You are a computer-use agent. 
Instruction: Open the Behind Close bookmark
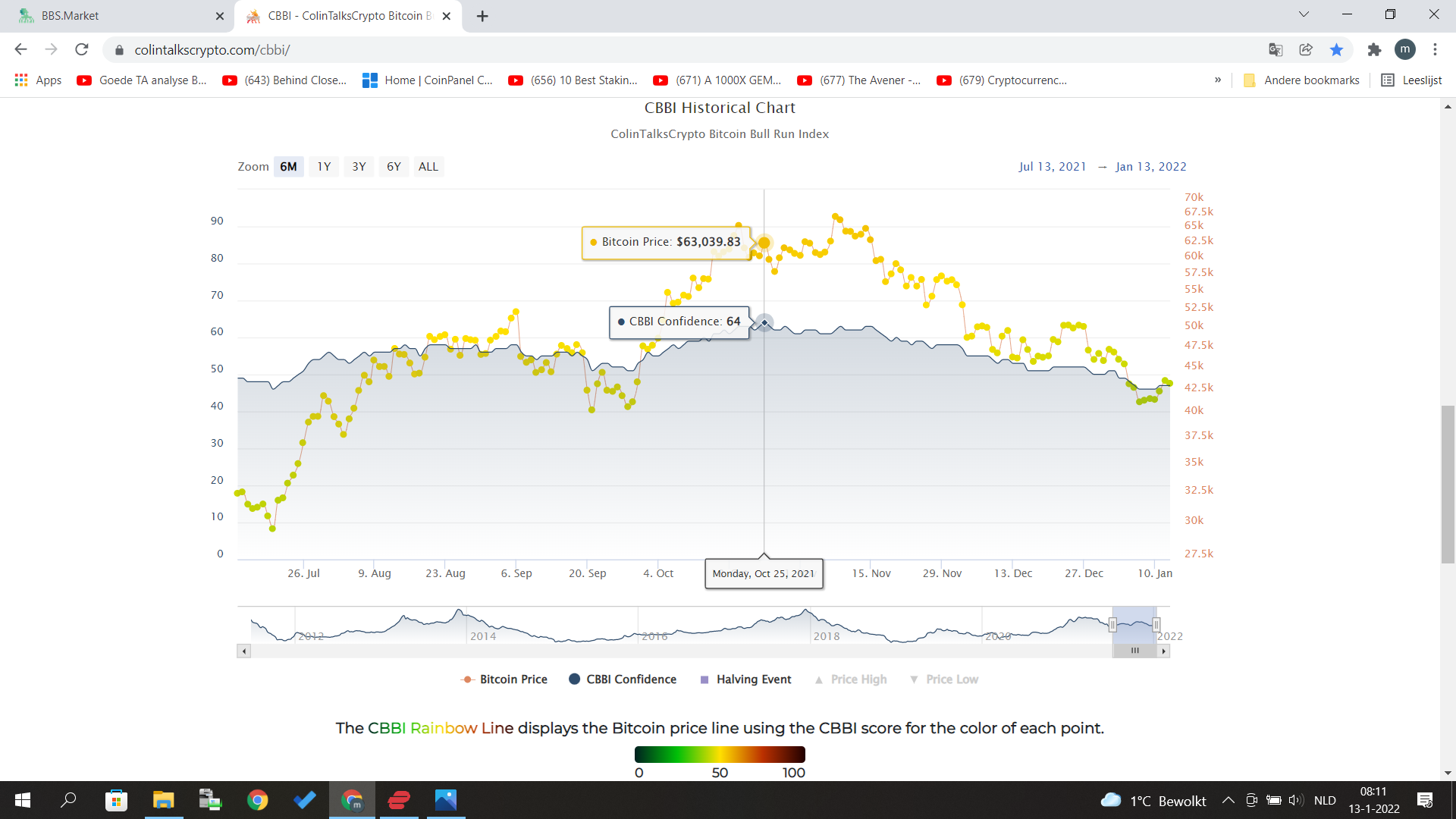(x=284, y=80)
